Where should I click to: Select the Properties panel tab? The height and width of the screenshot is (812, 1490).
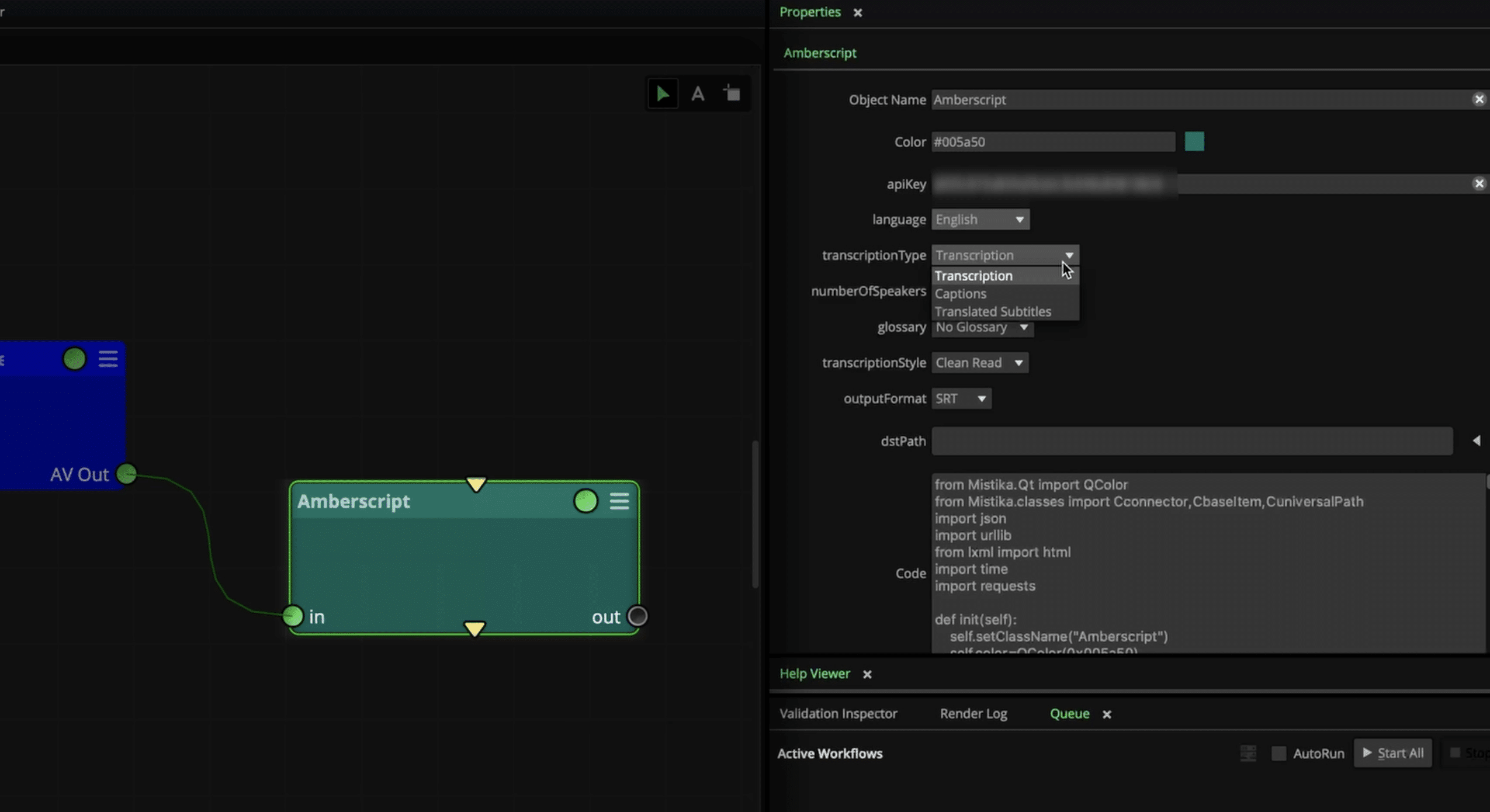(x=810, y=12)
